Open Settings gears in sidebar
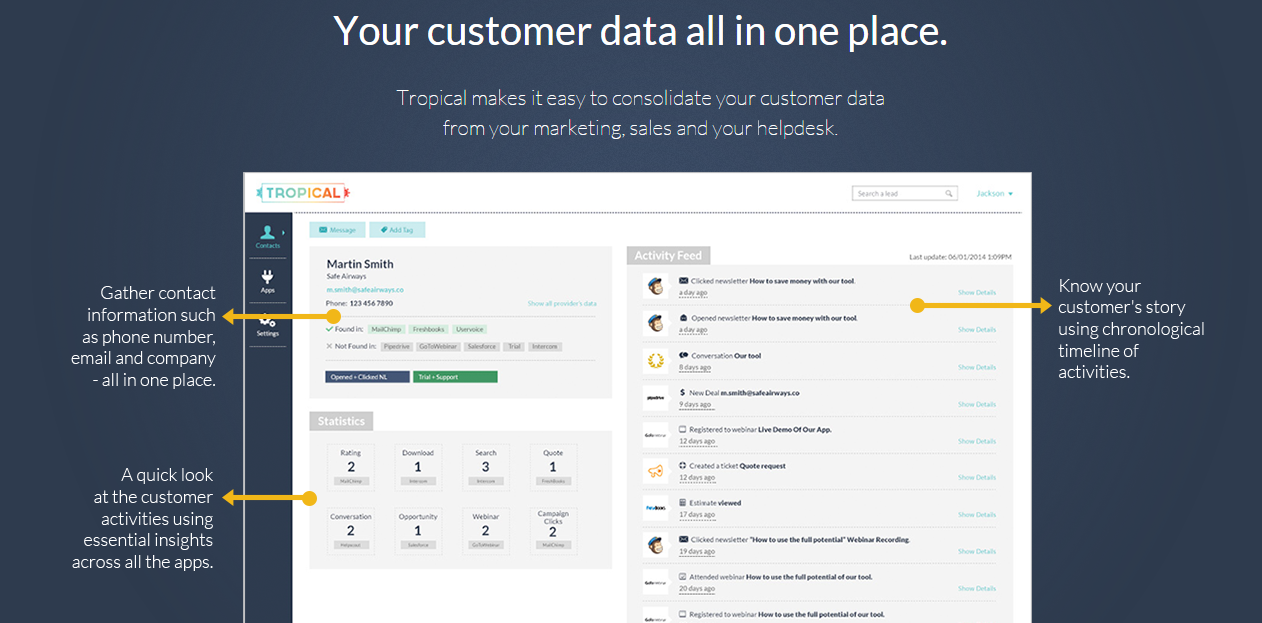1262x623 pixels. (267, 324)
